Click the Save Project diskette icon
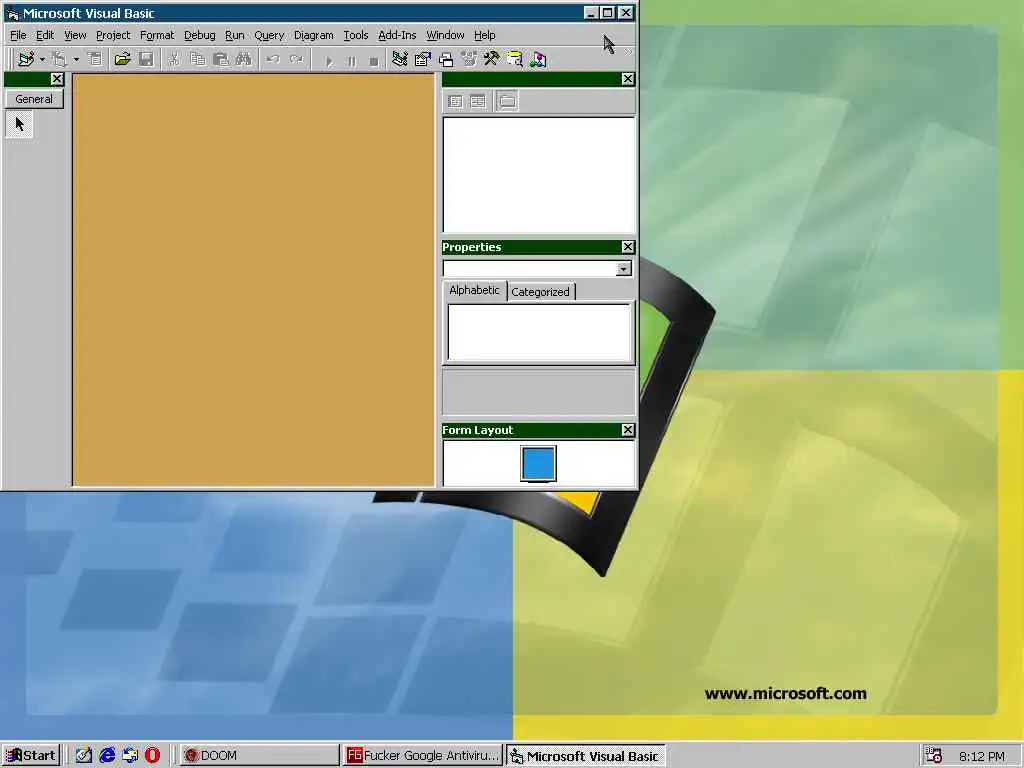This screenshot has height=768, width=1024. point(146,59)
